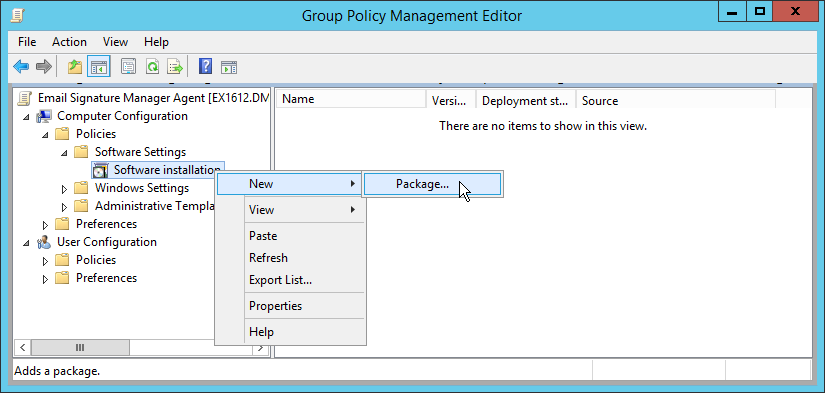Click the Computer Configuration Preferences folder icon
The image size is (825, 393).
pos(62,224)
